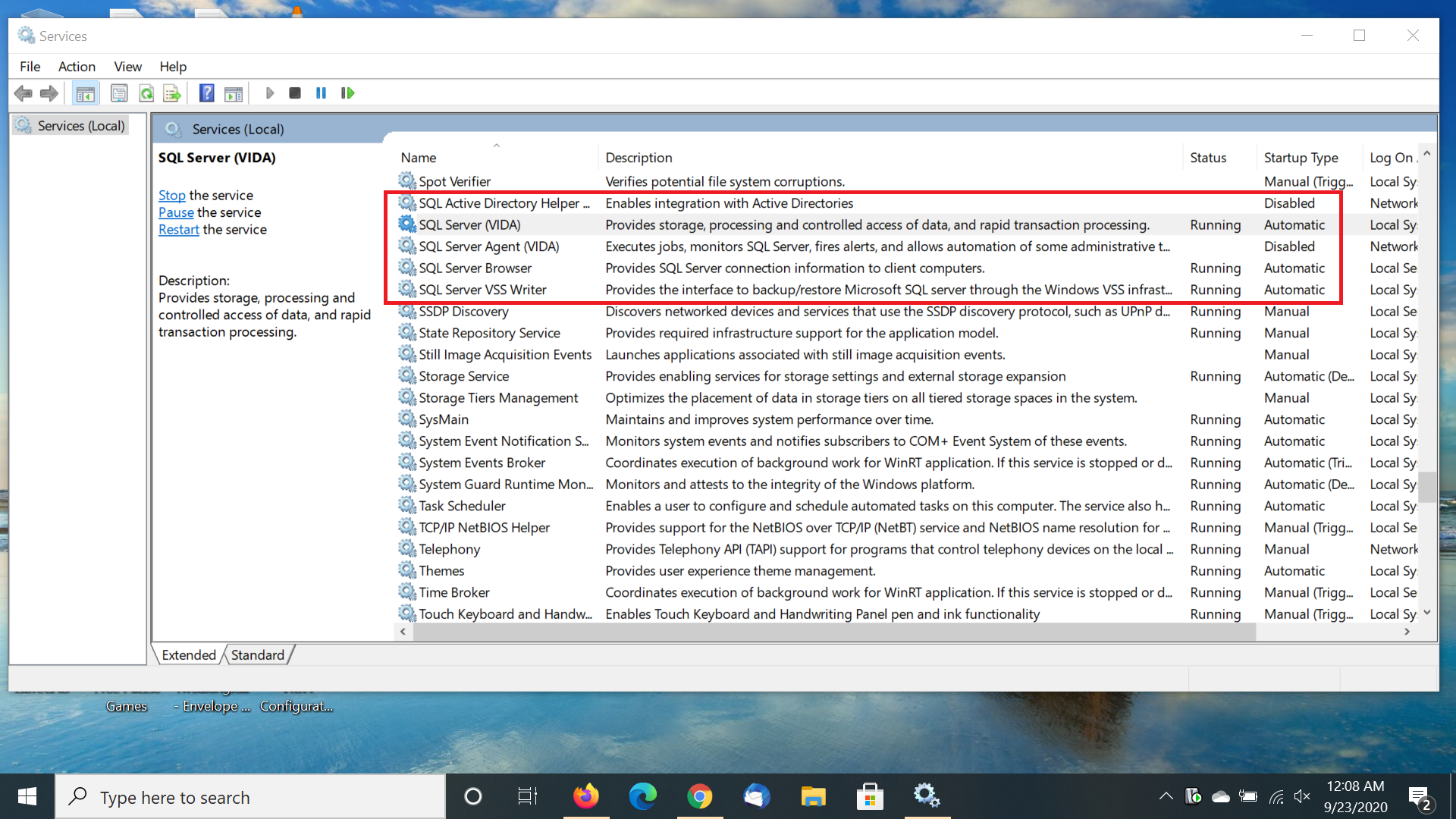Sort services by the Name column header
The image size is (1456, 819).
pos(419,158)
